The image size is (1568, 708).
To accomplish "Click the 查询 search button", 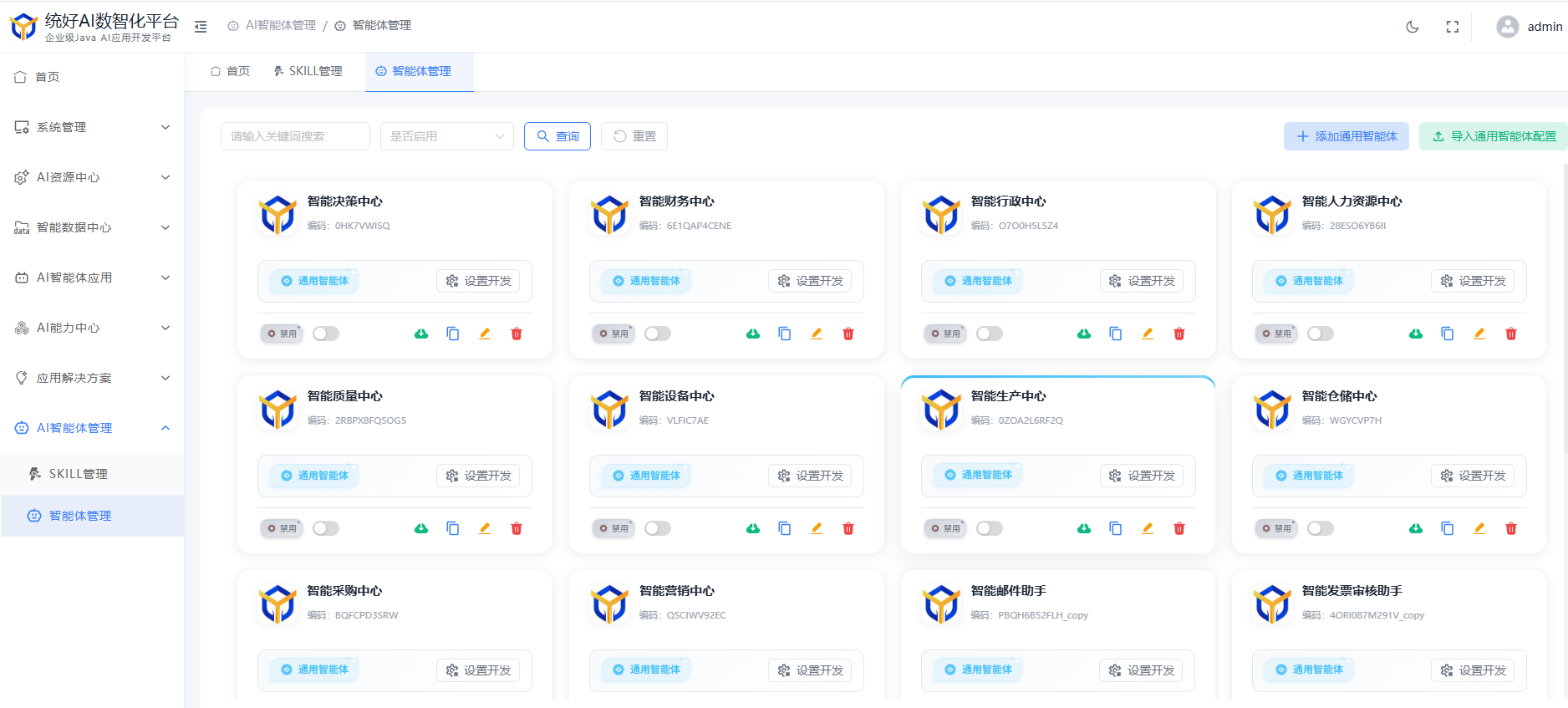I will (x=557, y=136).
